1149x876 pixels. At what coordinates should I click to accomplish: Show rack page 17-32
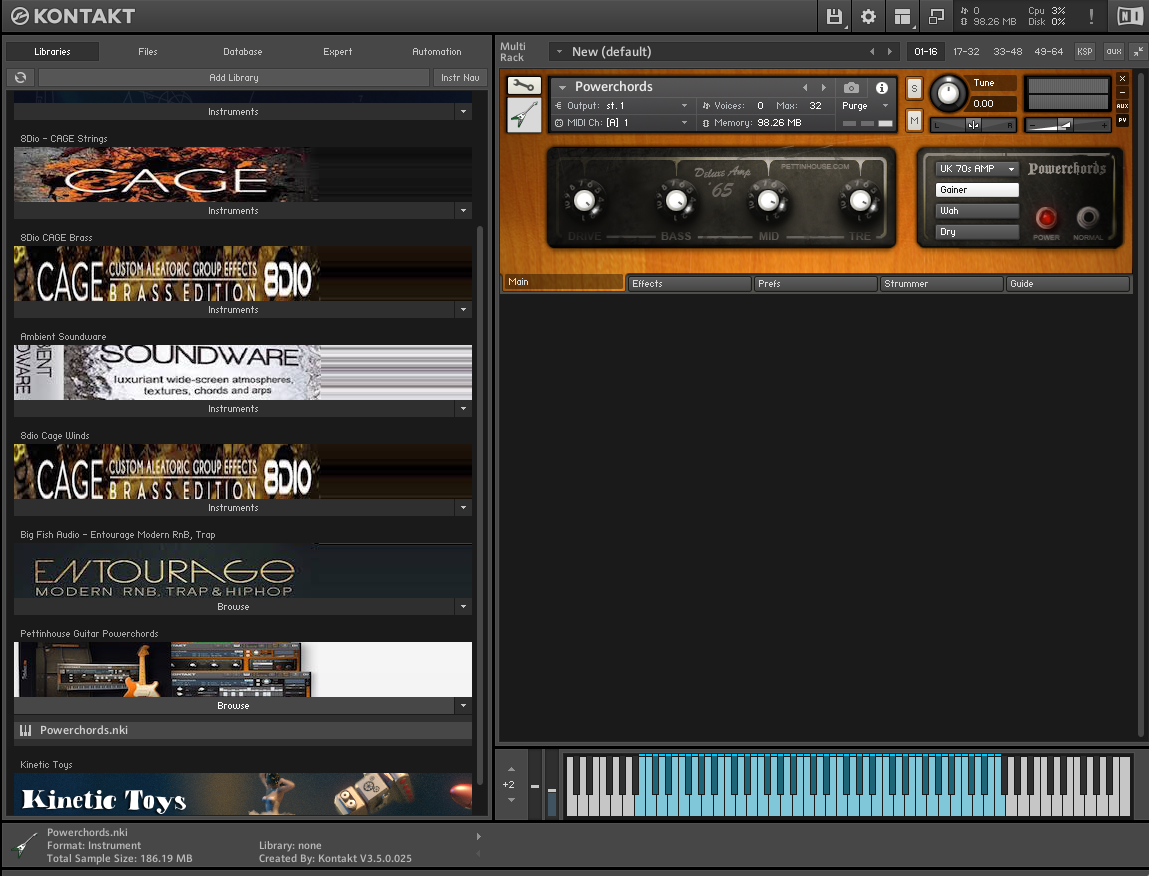tap(966, 51)
